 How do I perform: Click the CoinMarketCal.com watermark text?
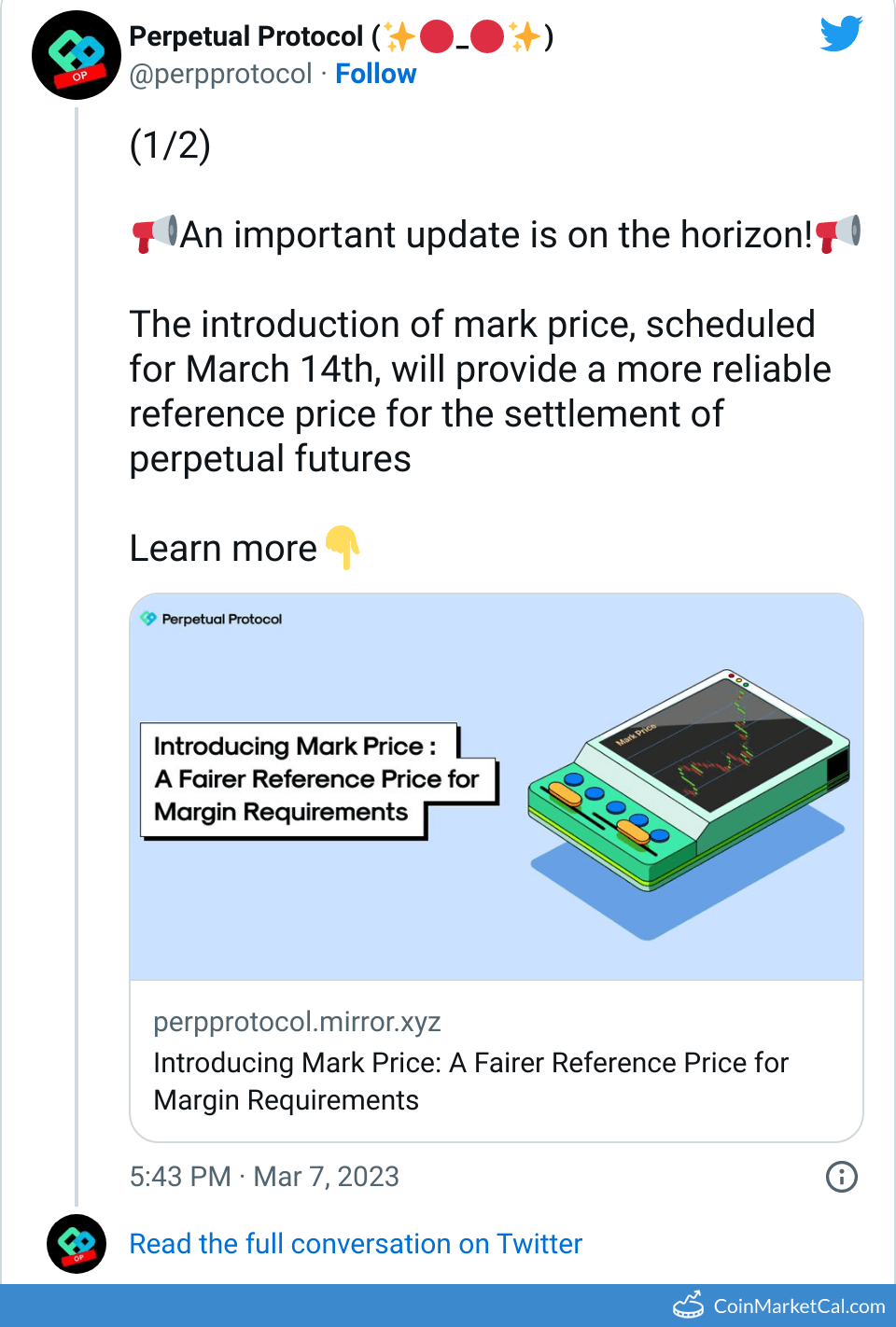click(799, 1306)
